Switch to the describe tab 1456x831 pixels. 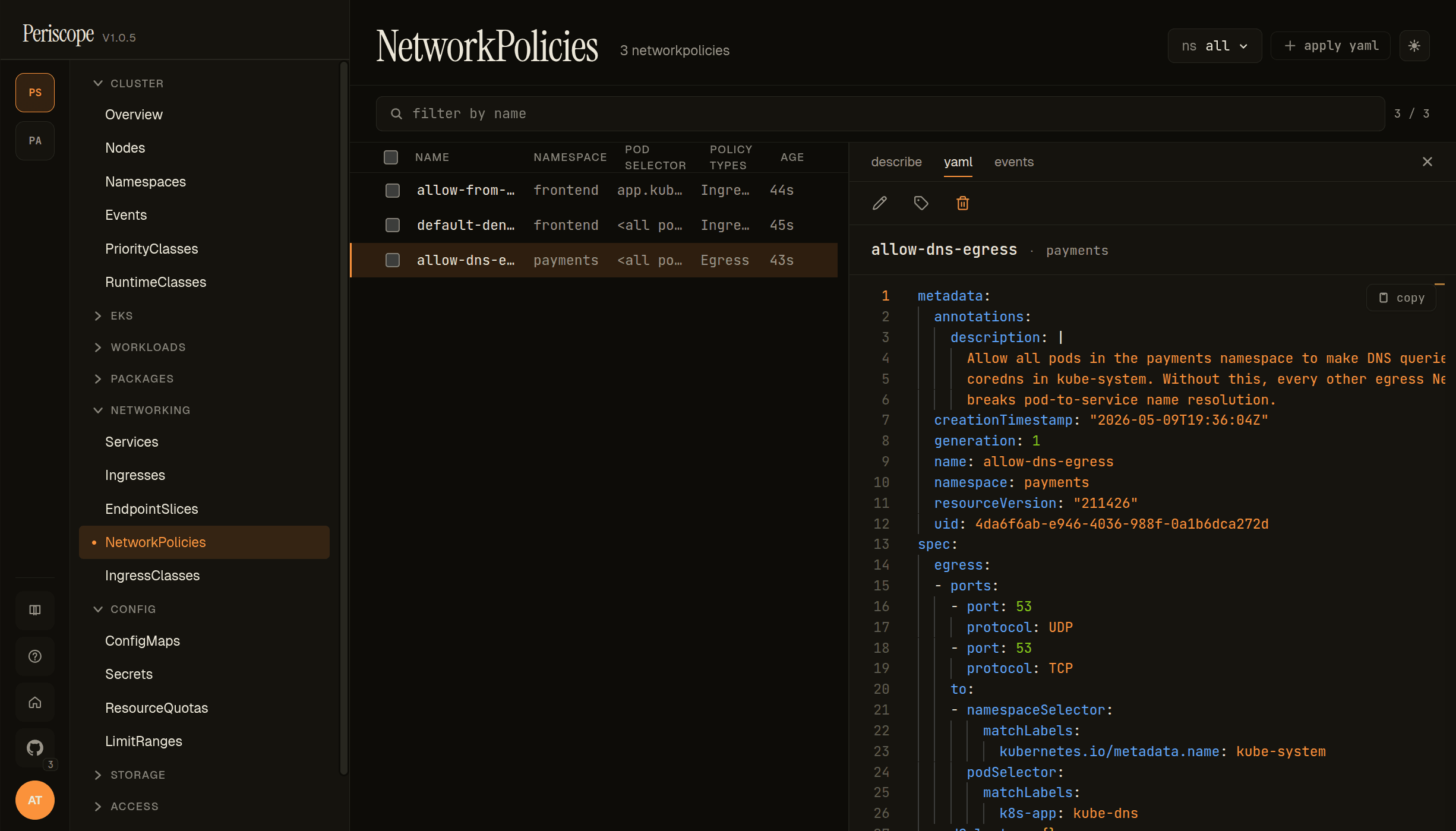click(x=896, y=162)
